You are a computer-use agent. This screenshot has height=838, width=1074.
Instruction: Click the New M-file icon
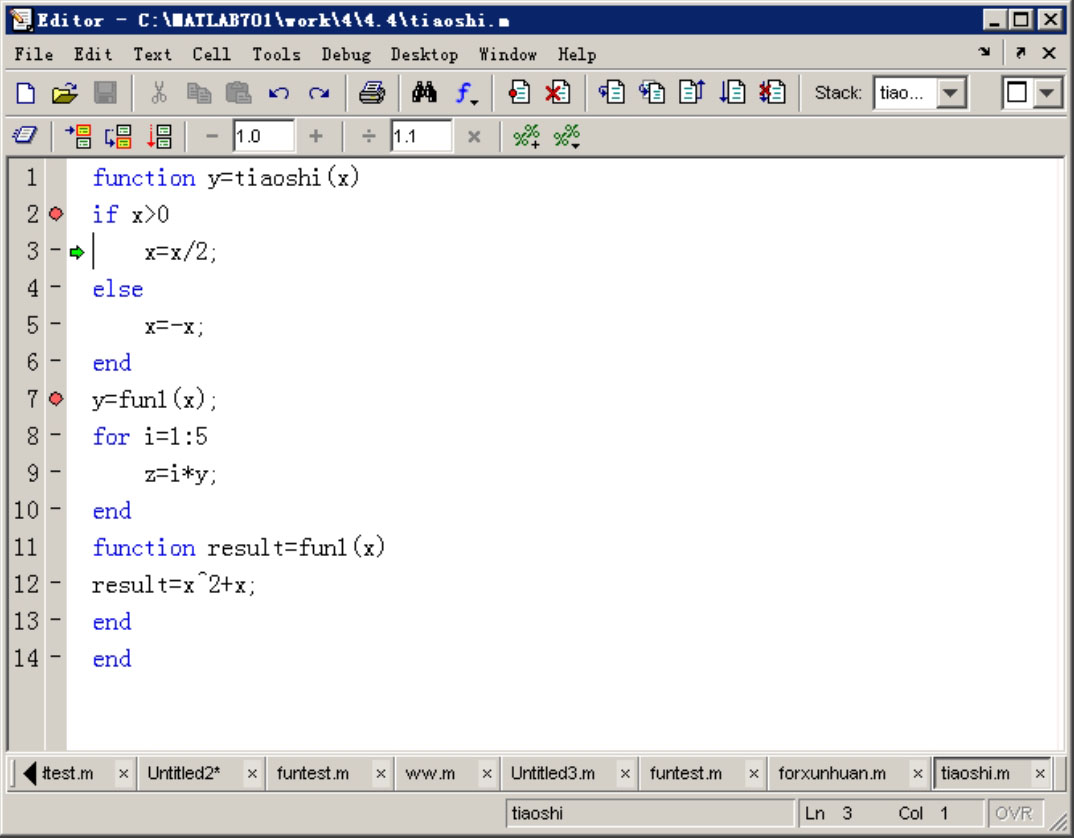[26, 93]
